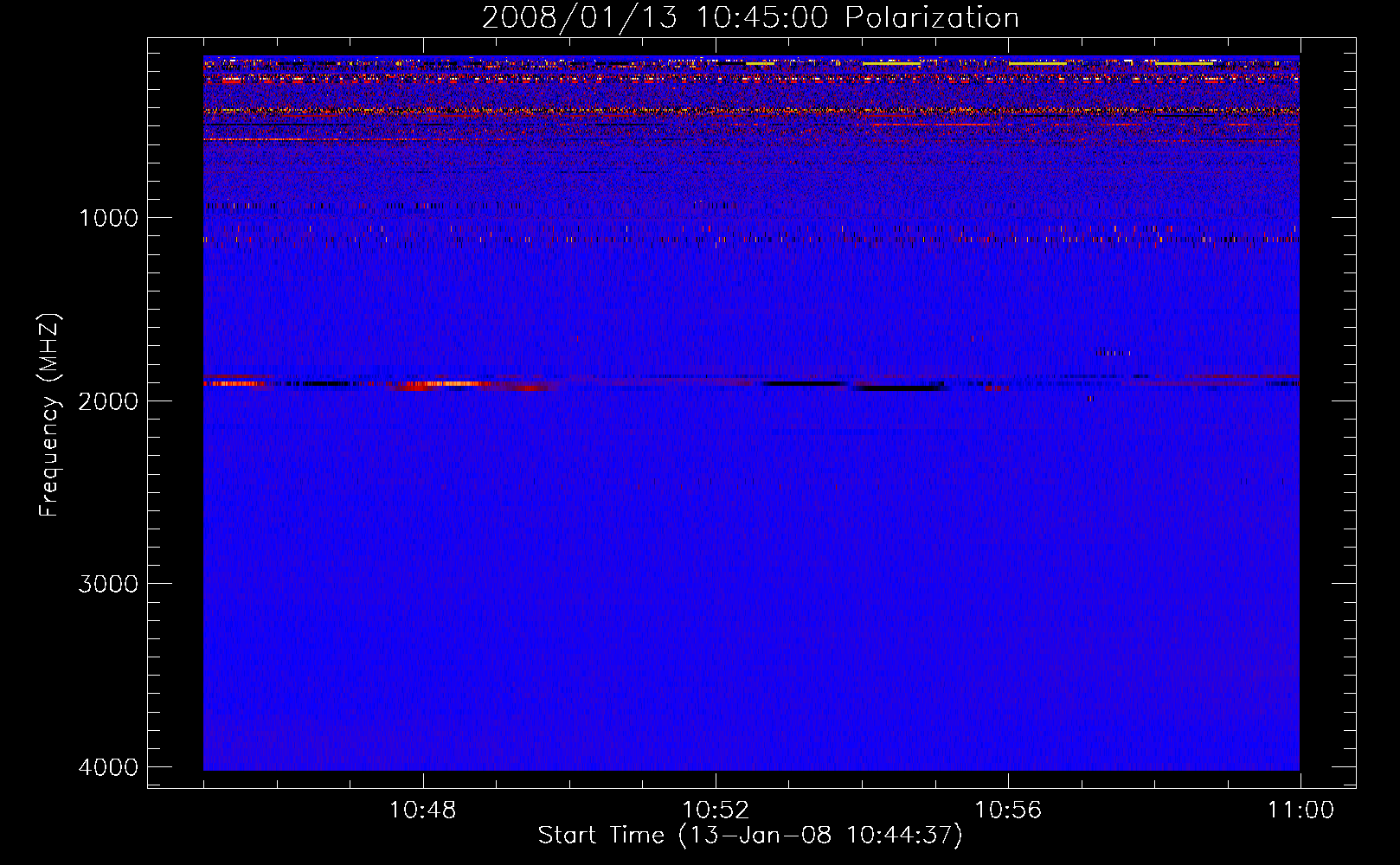The image size is (1400, 865).
Task: Click the 10:48 time tick label
Action: coord(422,811)
